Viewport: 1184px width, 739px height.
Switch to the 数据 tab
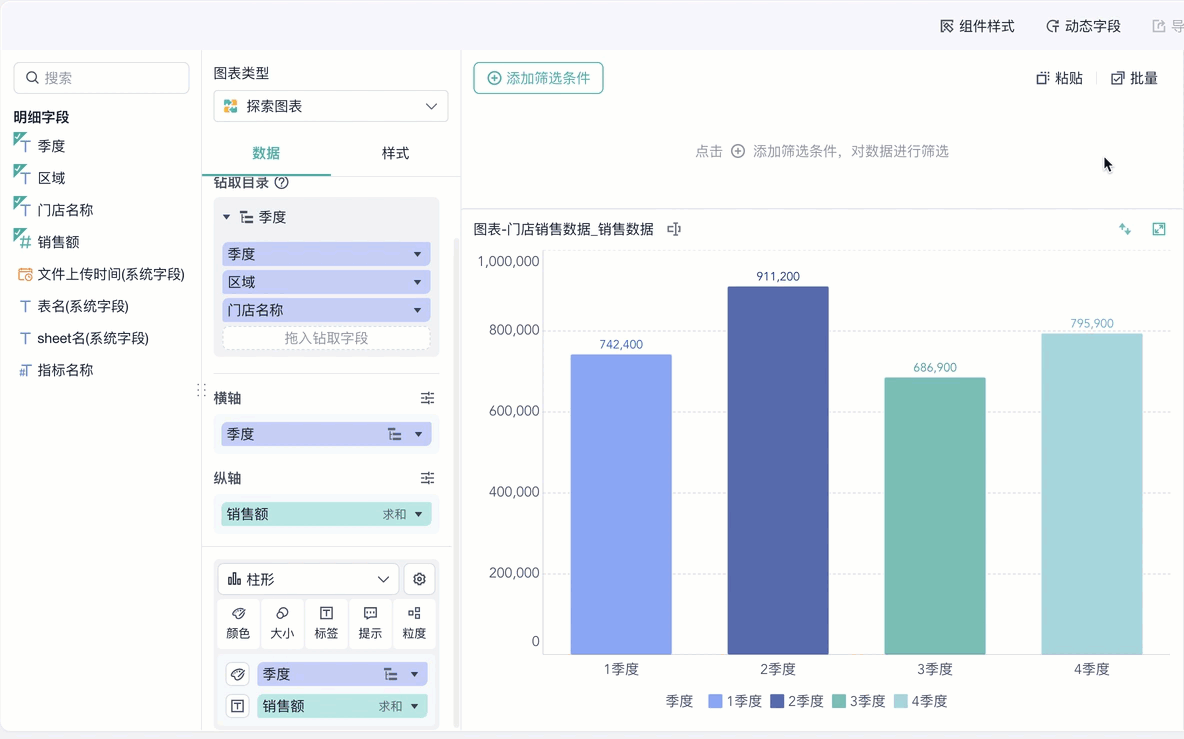[266, 153]
